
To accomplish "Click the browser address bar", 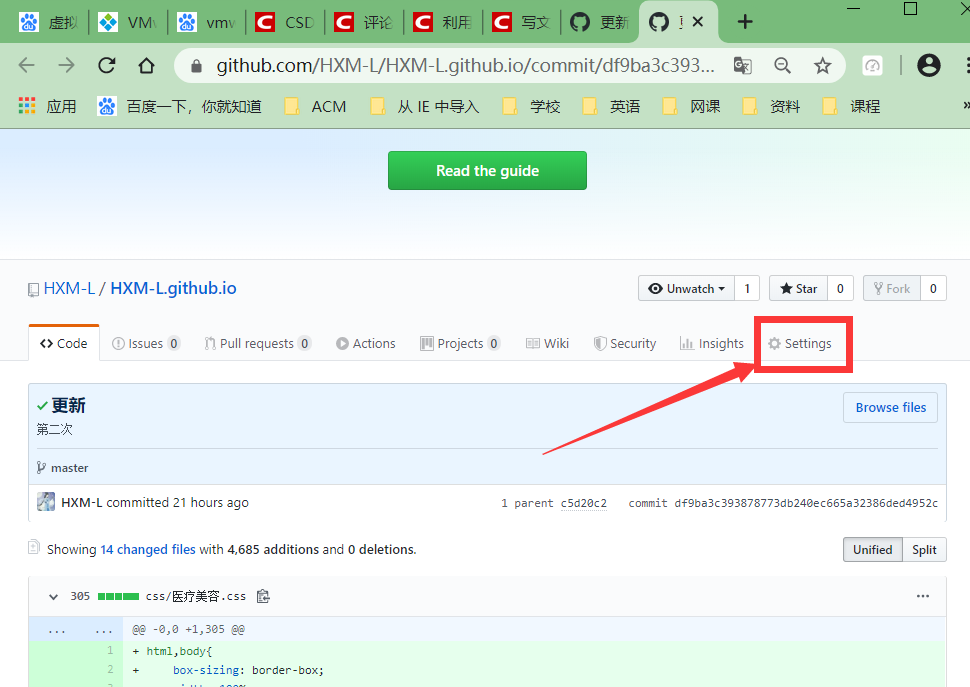I will pos(465,65).
